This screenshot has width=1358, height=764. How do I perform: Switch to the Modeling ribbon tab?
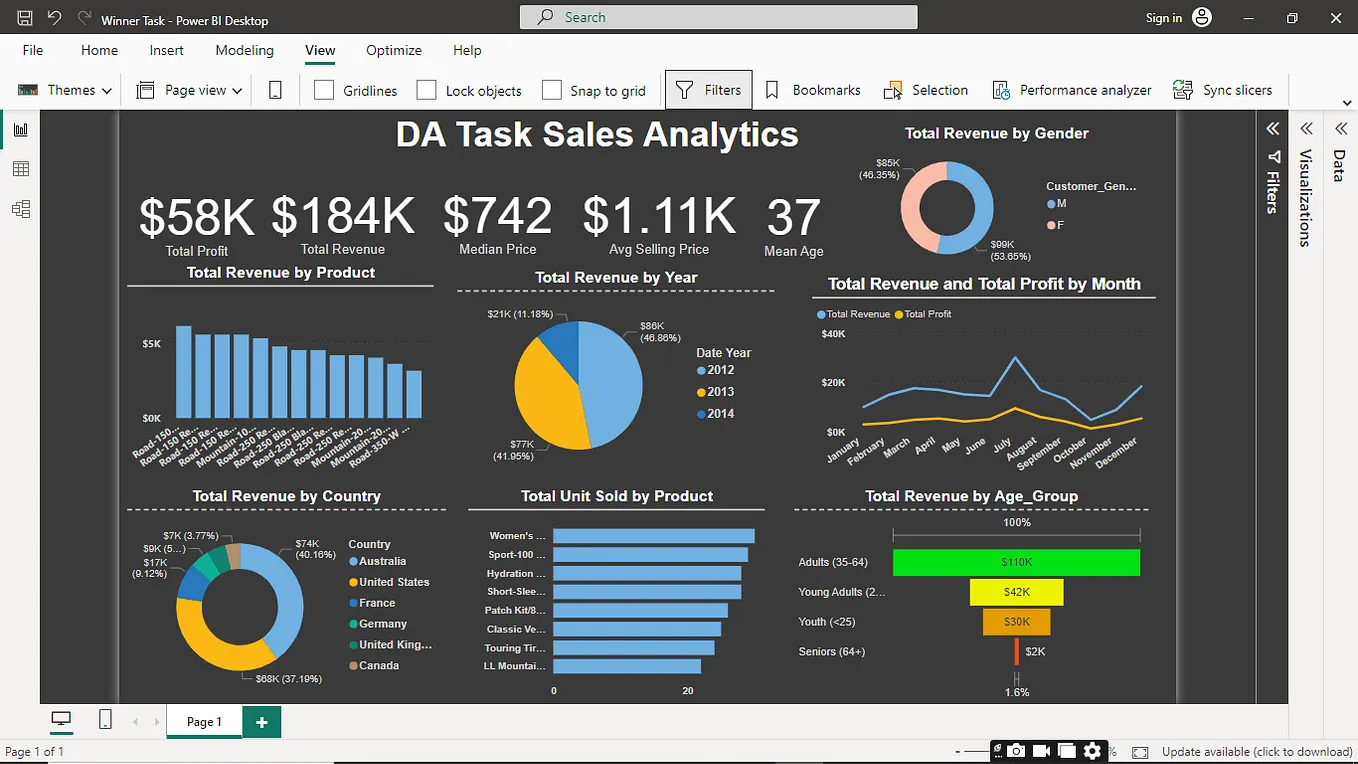244,50
